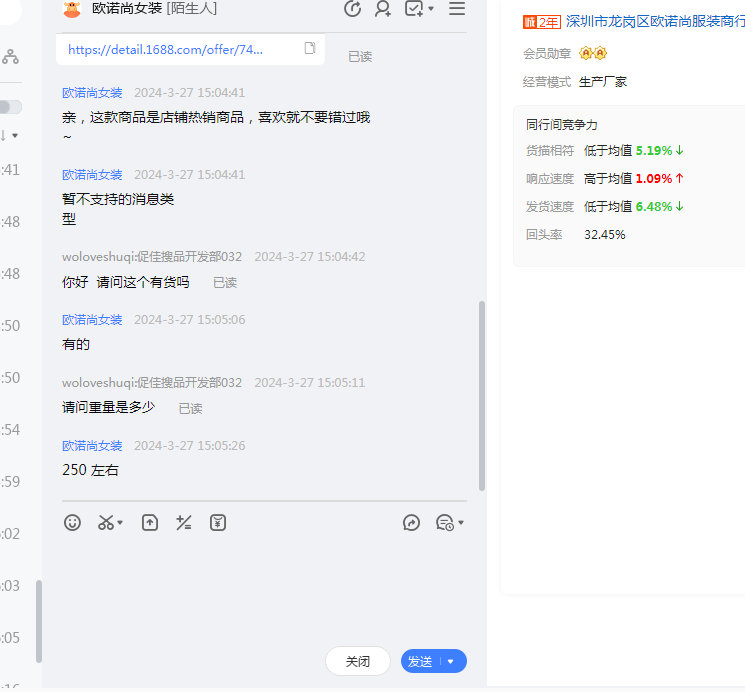Click the plus-minus calculator icon in toolbar
This screenshot has height=692, width=745.
[x=183, y=522]
